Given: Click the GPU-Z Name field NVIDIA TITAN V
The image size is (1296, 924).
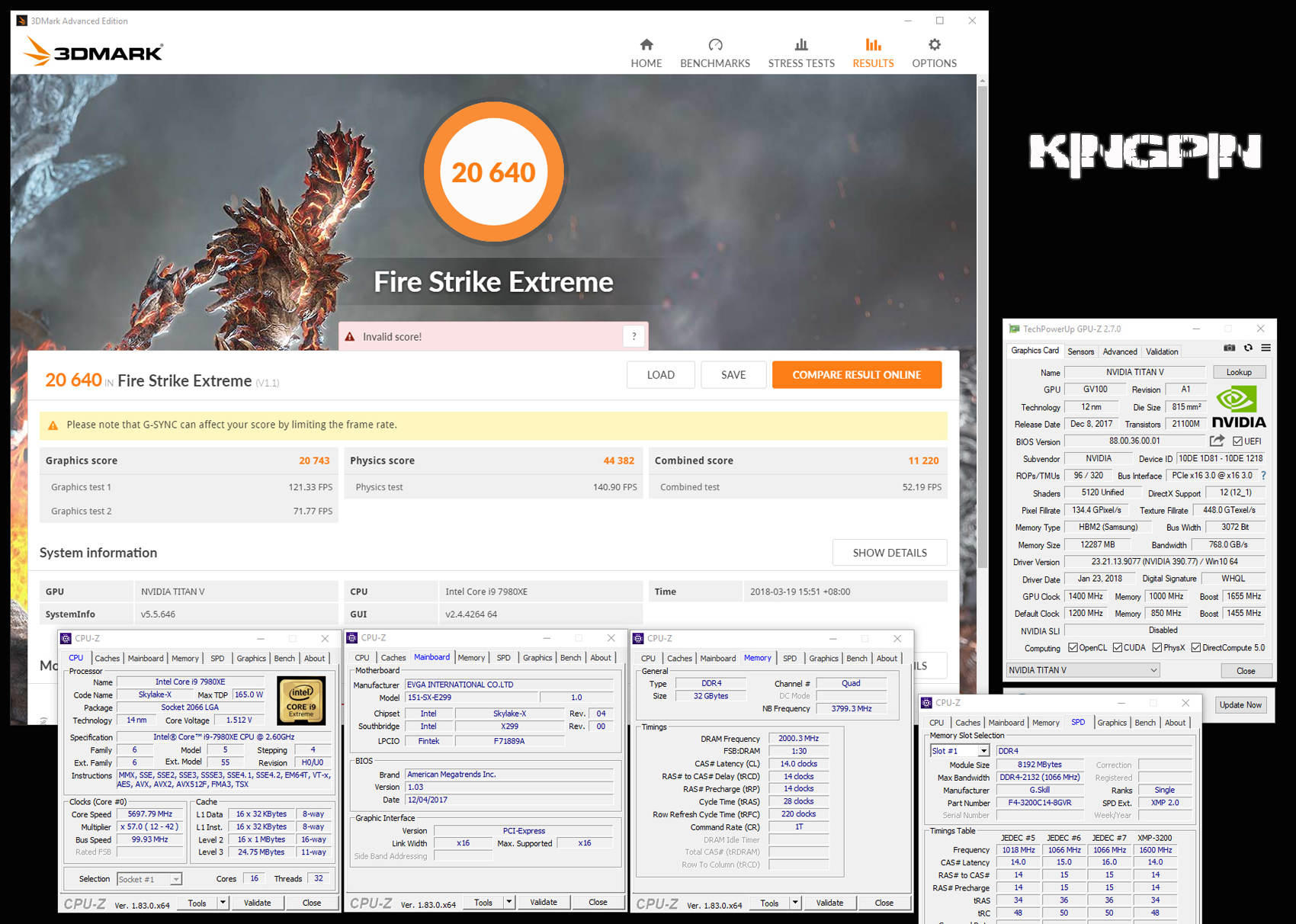Looking at the screenshot, I should [x=1134, y=372].
